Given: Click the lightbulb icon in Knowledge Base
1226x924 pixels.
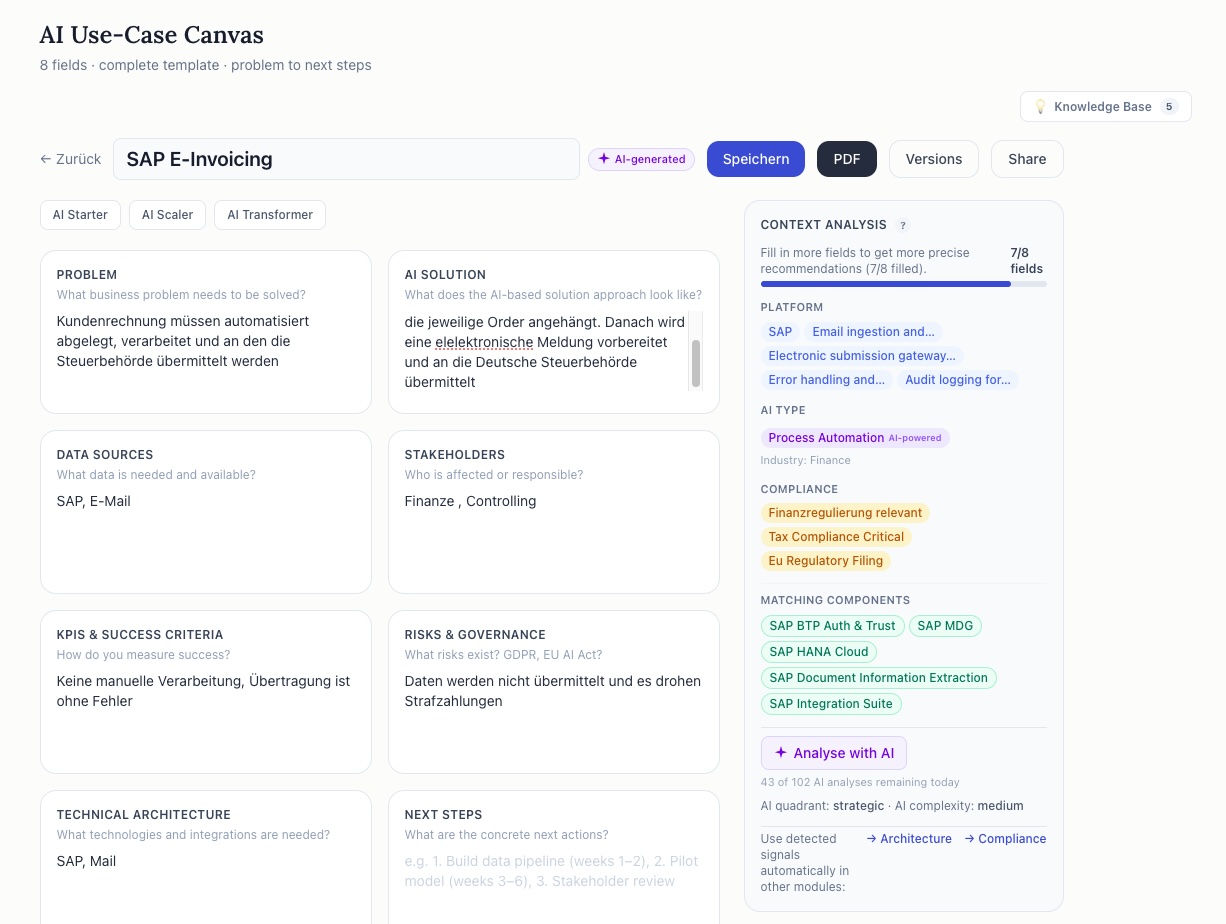Looking at the screenshot, I should pos(1040,107).
